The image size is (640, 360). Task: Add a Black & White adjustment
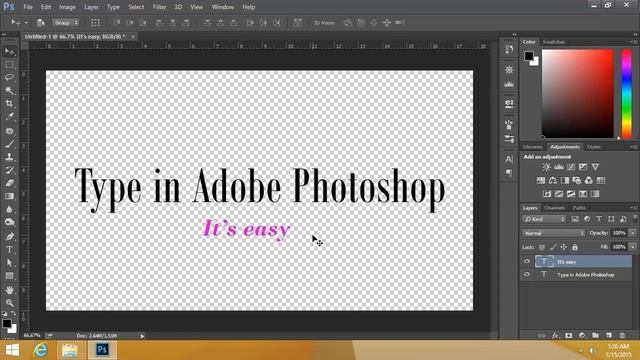[565, 180]
